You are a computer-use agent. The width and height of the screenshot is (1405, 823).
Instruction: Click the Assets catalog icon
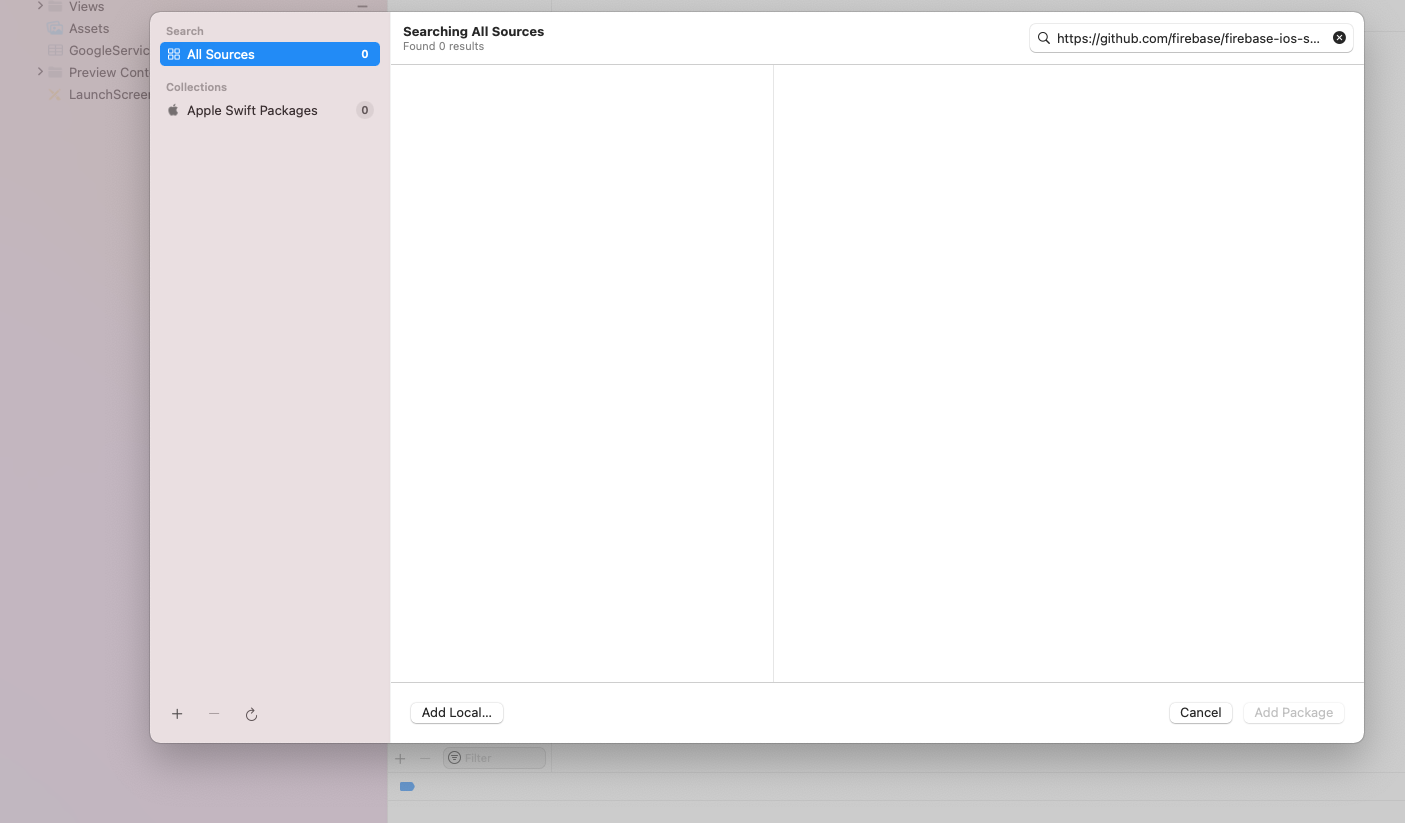(55, 29)
